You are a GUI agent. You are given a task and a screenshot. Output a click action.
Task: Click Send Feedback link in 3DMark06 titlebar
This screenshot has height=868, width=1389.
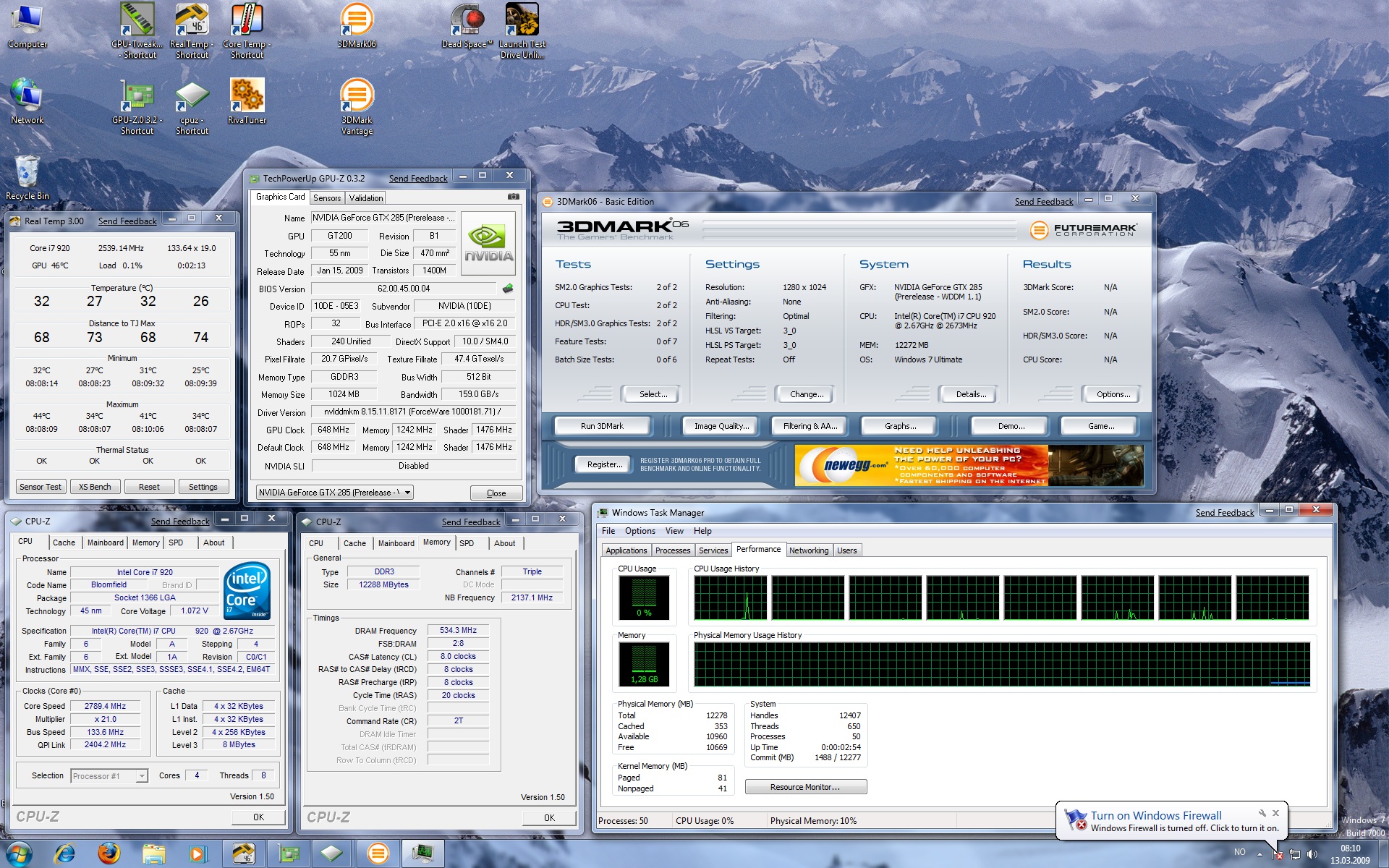pyautogui.click(x=1043, y=202)
